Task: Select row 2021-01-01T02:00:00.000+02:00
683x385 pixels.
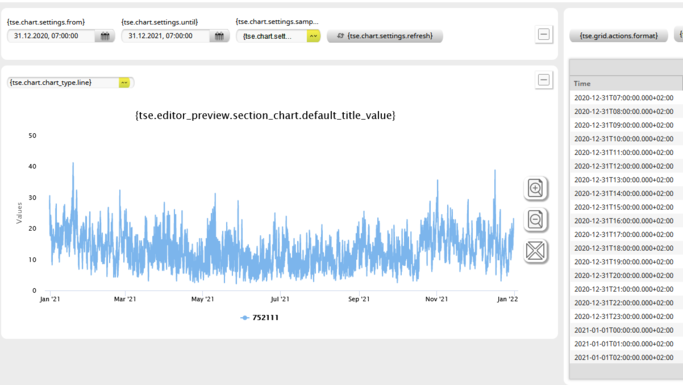Action: point(626,357)
